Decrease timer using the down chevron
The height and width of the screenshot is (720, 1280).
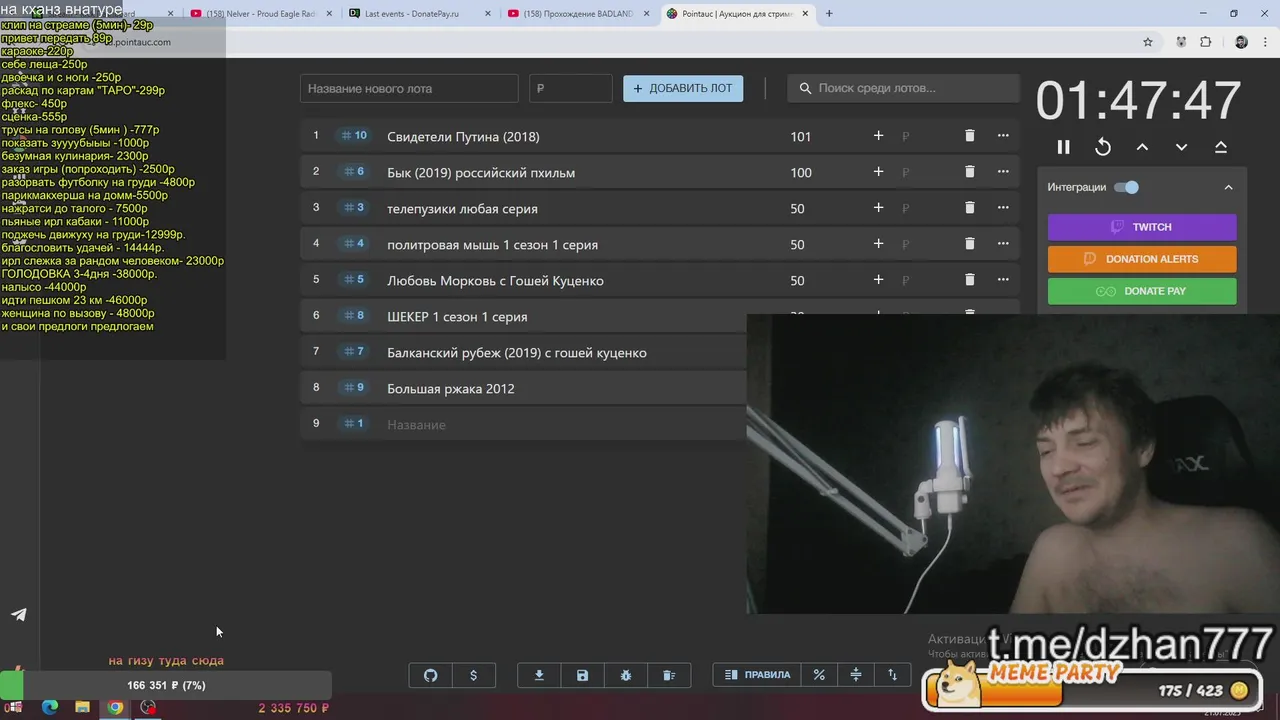click(x=1181, y=147)
